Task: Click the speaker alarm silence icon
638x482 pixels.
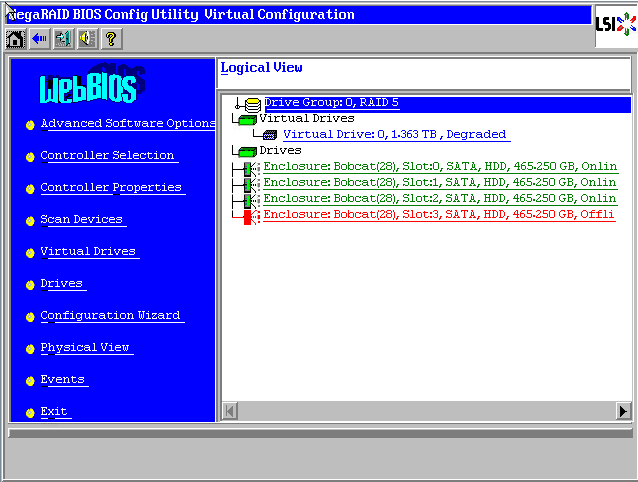Action: click(x=87, y=39)
